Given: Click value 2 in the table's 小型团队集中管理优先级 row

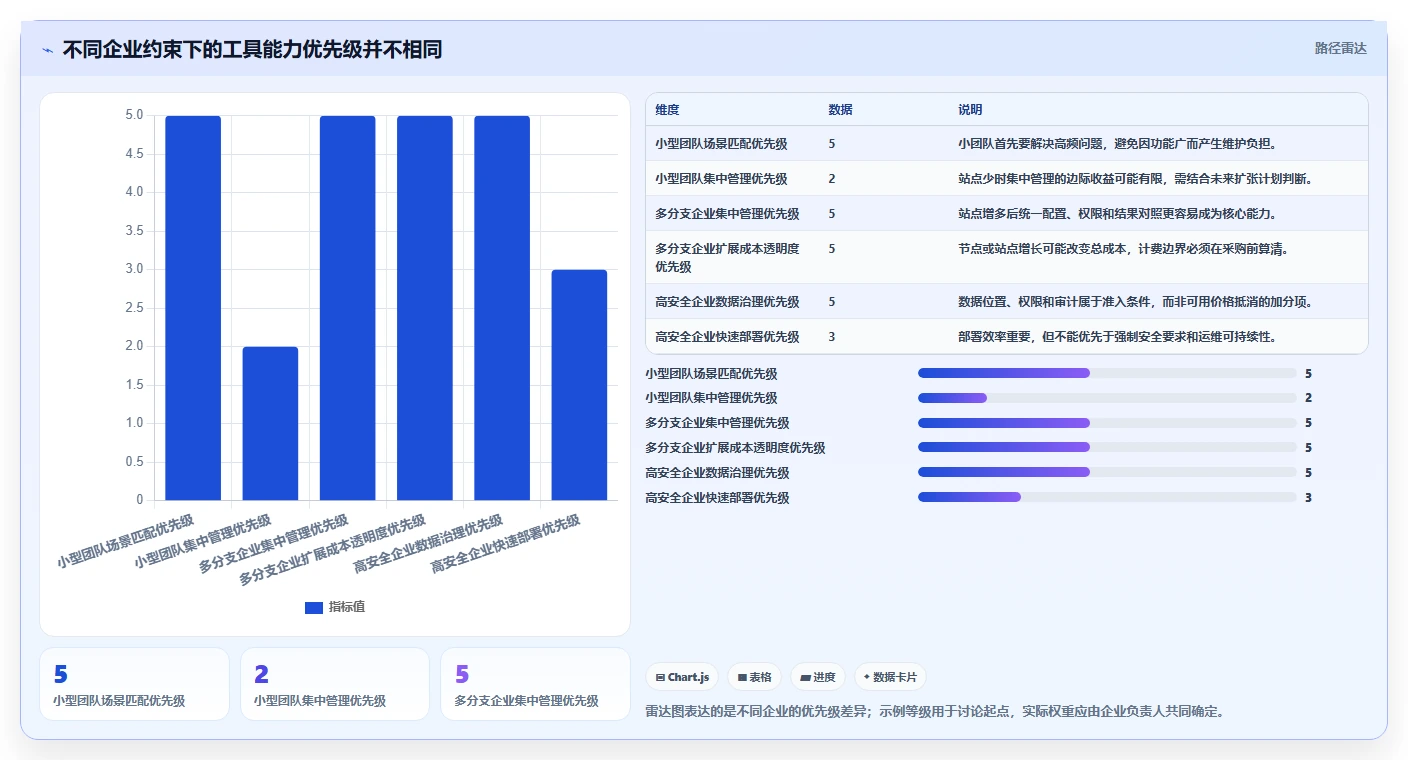Looking at the screenshot, I should pyautogui.click(x=832, y=179).
